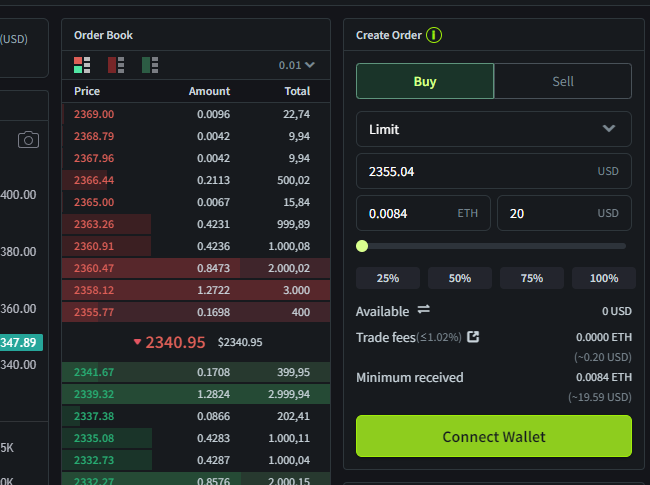This screenshot has width=650, height=485.
Task: Click the swap arrows next to Available
Action: pyautogui.click(x=424, y=310)
